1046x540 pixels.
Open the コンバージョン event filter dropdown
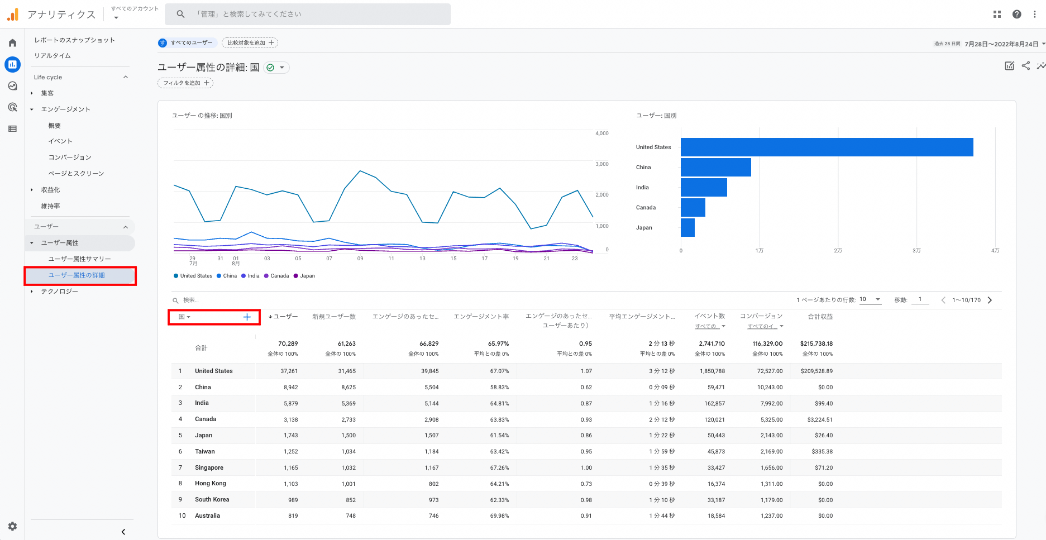point(764,326)
